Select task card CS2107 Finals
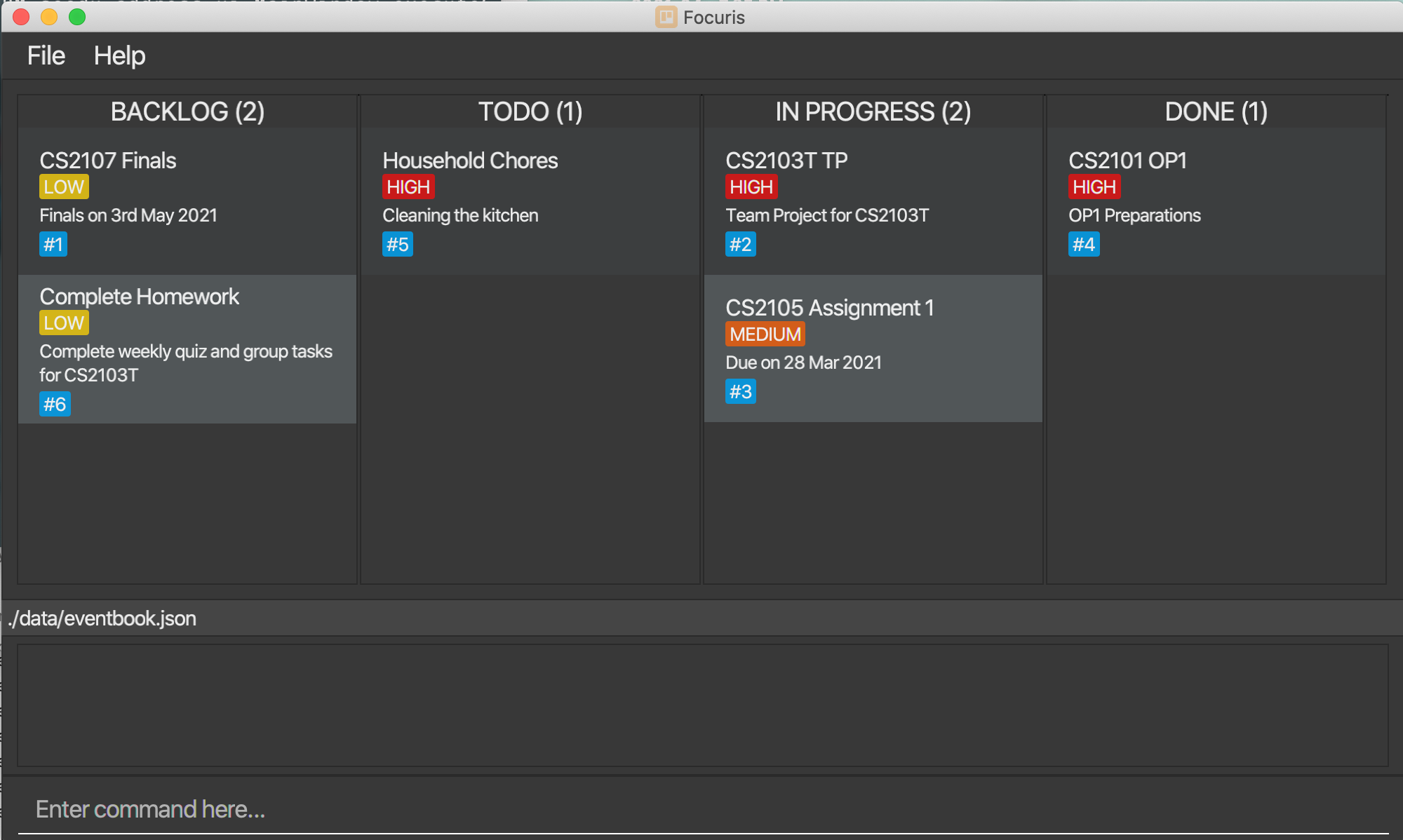This screenshot has width=1403, height=840. point(189,200)
